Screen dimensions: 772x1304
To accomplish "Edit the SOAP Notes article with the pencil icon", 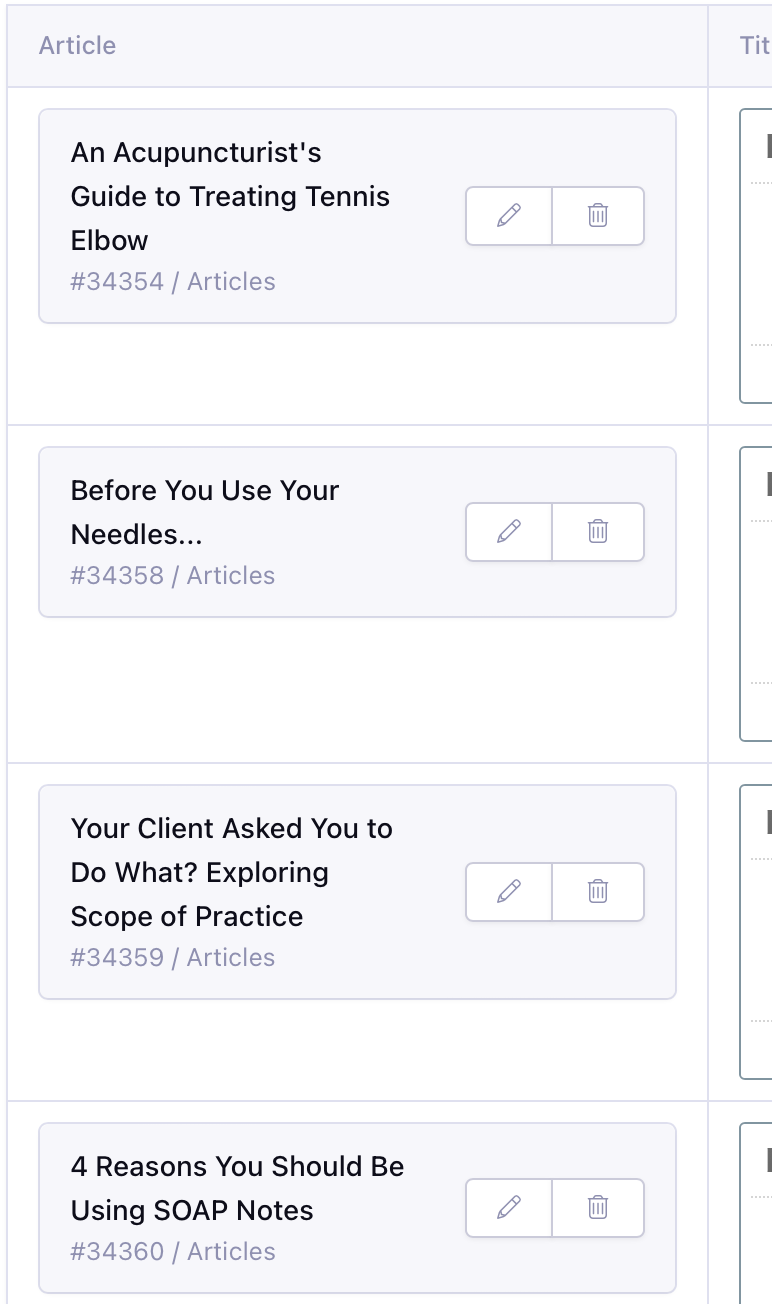I will pyautogui.click(x=508, y=1208).
